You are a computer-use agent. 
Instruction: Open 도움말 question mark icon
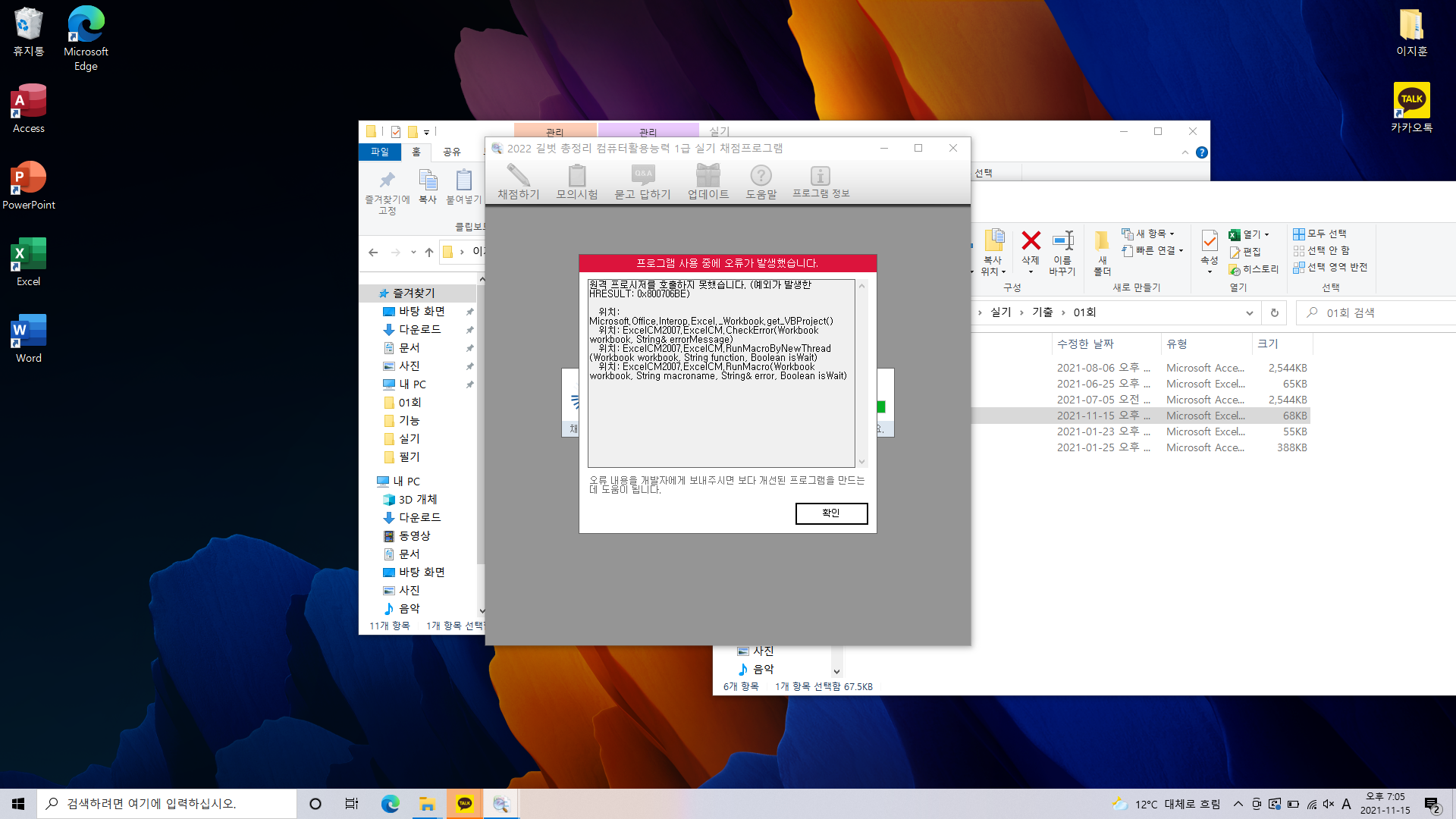pos(761,176)
